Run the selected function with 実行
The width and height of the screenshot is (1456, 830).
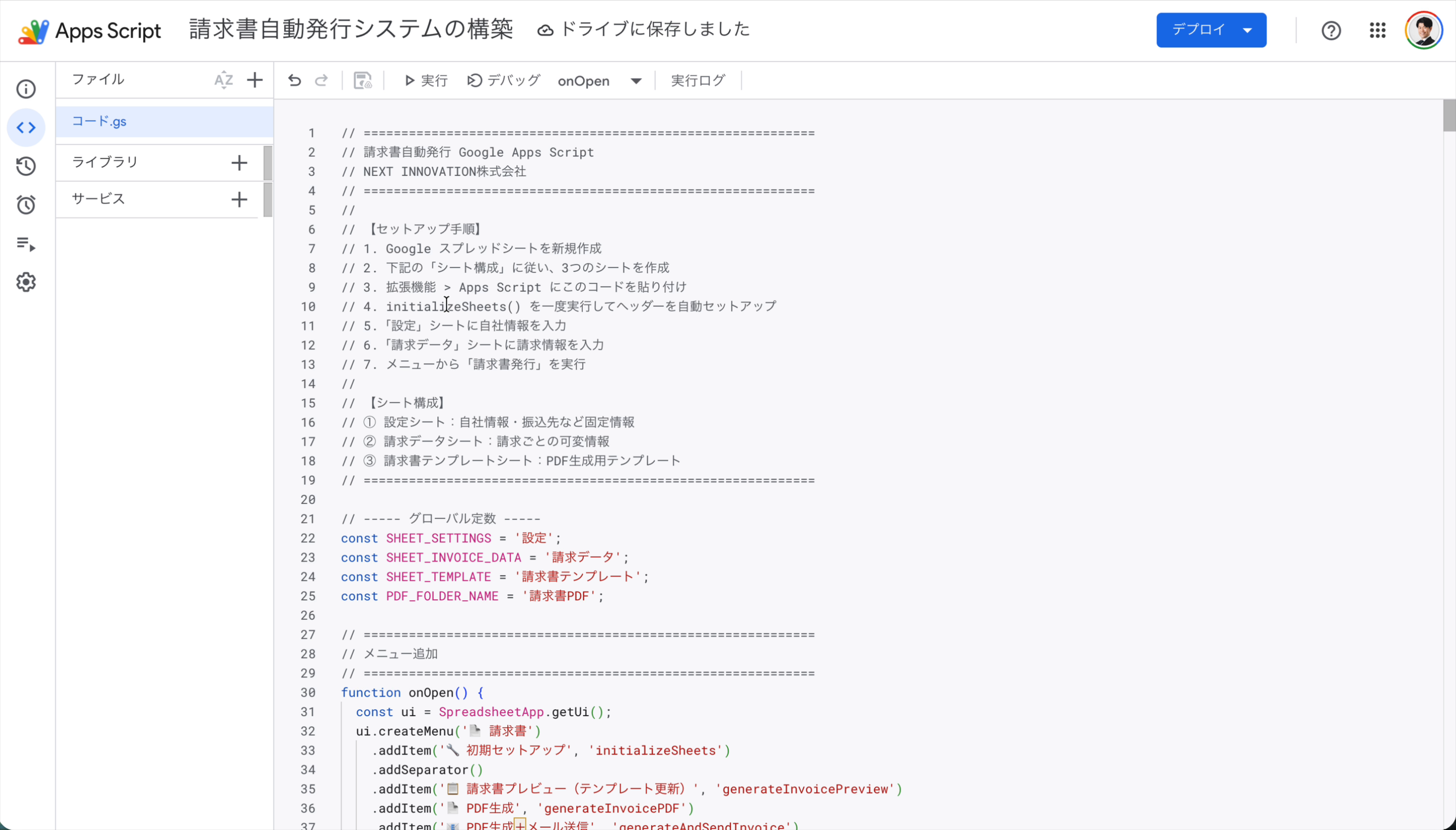(x=425, y=81)
